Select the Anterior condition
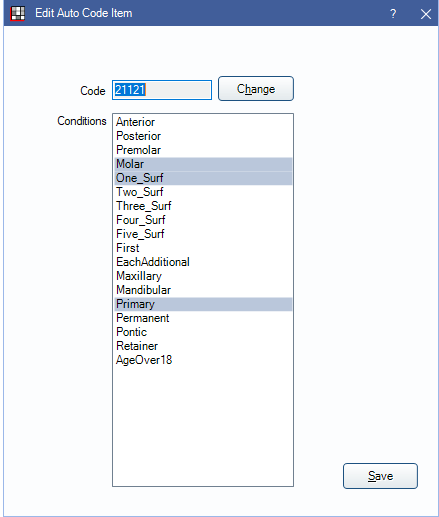 coord(203,122)
